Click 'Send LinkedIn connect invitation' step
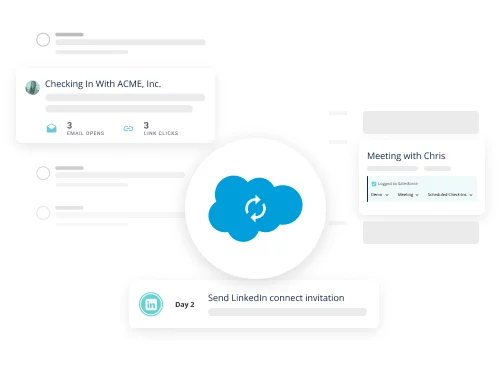This screenshot has width=502, height=367. (276, 298)
